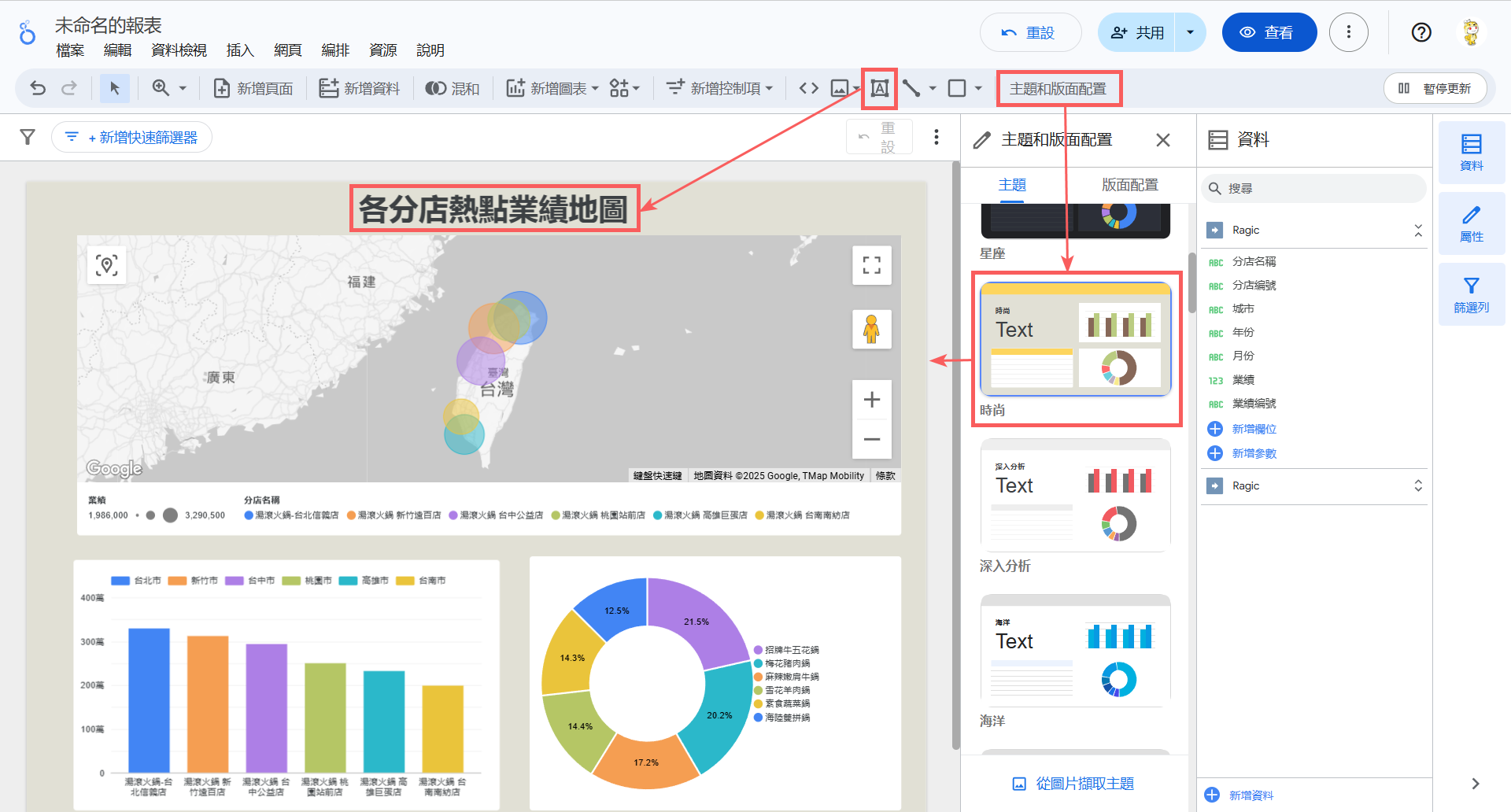Open the 新增控制項 dropdown
The height and width of the screenshot is (812, 1511).
click(719, 88)
